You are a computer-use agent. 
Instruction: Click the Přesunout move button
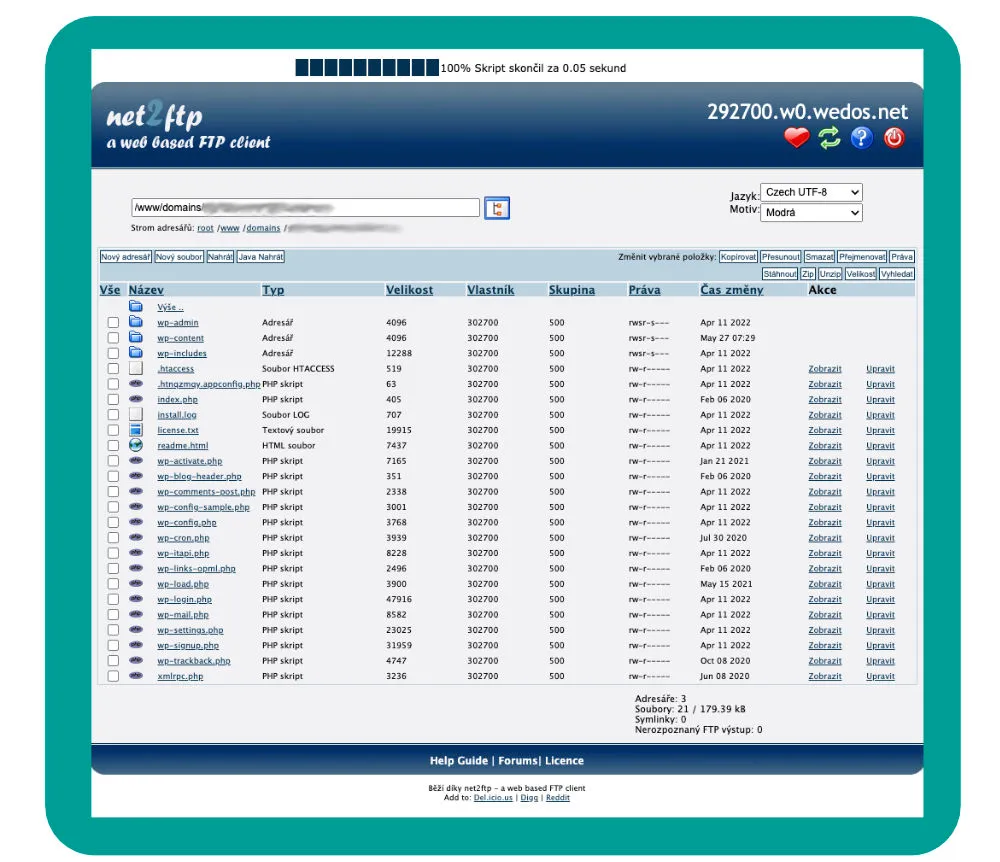pos(781,257)
